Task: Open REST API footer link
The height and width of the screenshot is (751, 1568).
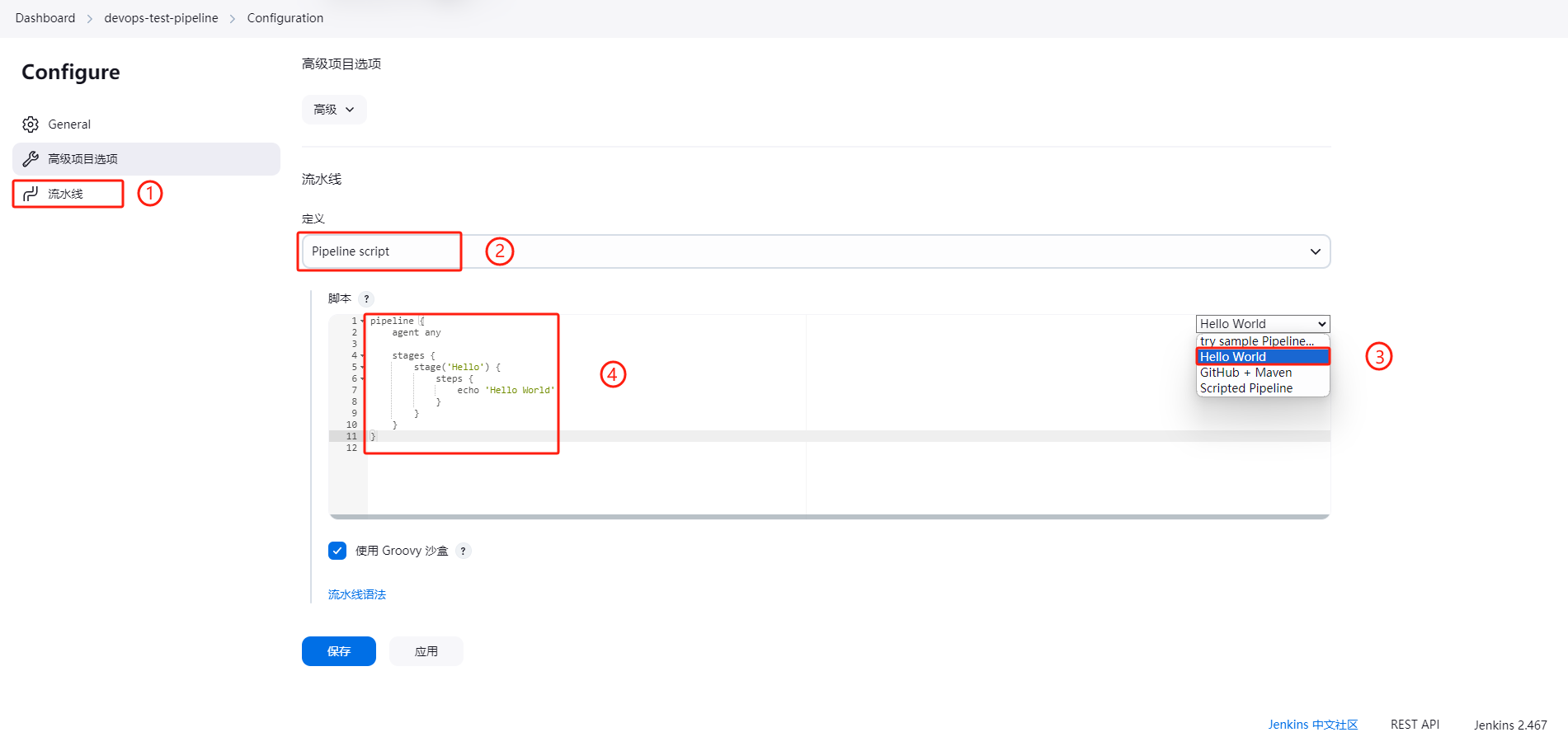Action: coord(1415,725)
